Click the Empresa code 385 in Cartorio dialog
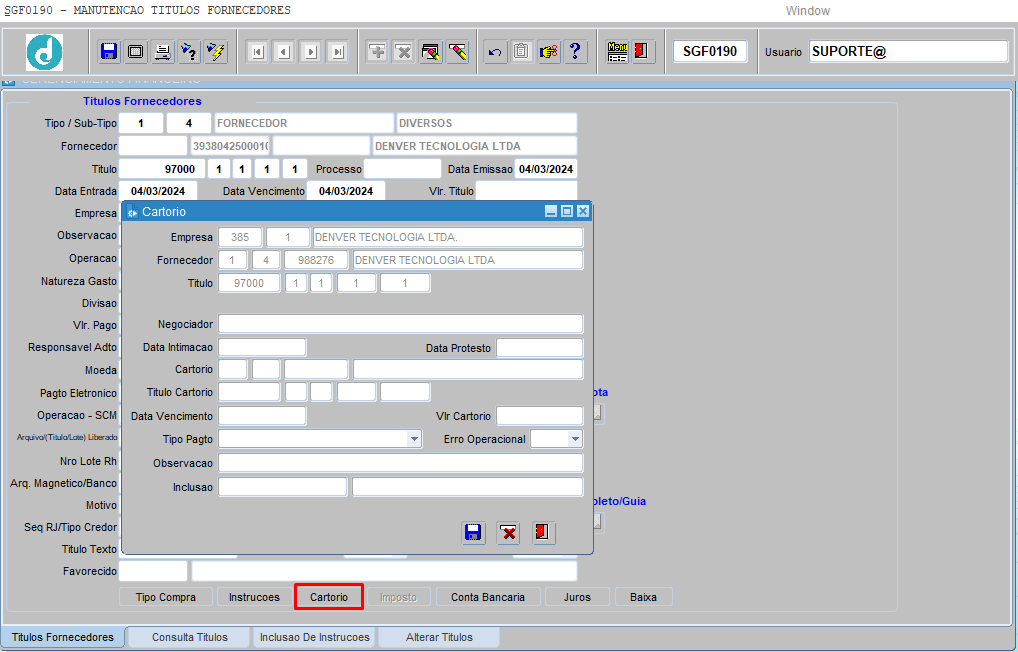The height and width of the screenshot is (652, 1018). [x=240, y=237]
